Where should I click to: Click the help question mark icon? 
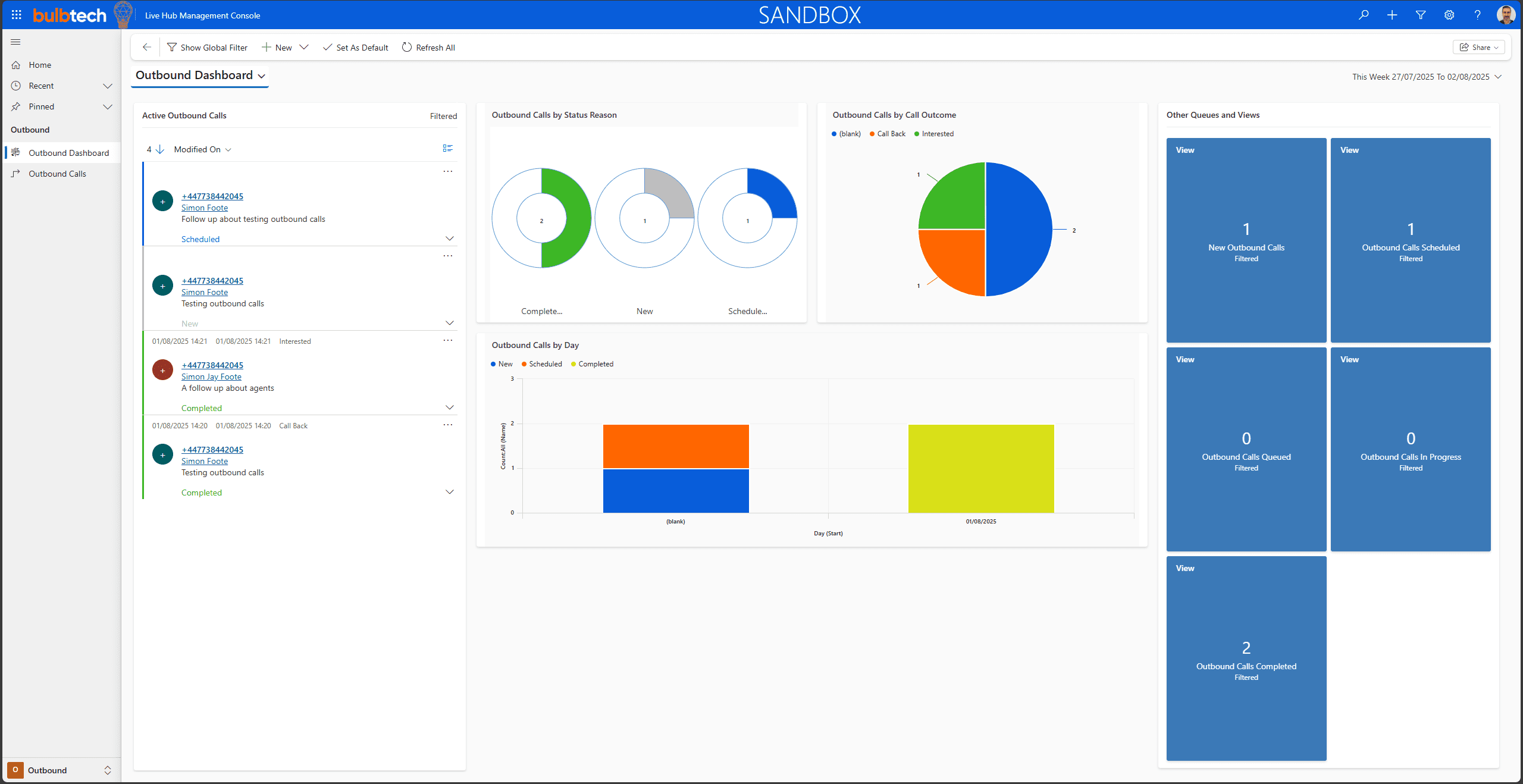pos(1477,15)
